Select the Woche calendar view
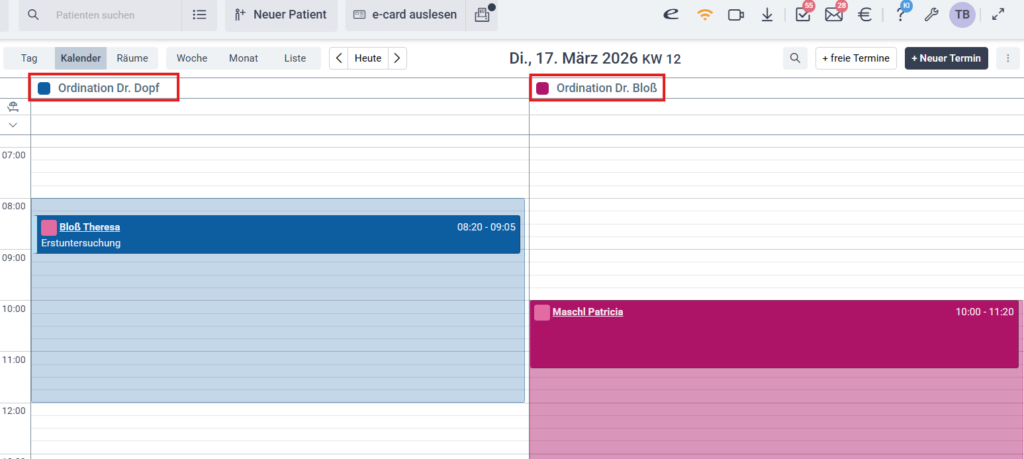 (192, 58)
